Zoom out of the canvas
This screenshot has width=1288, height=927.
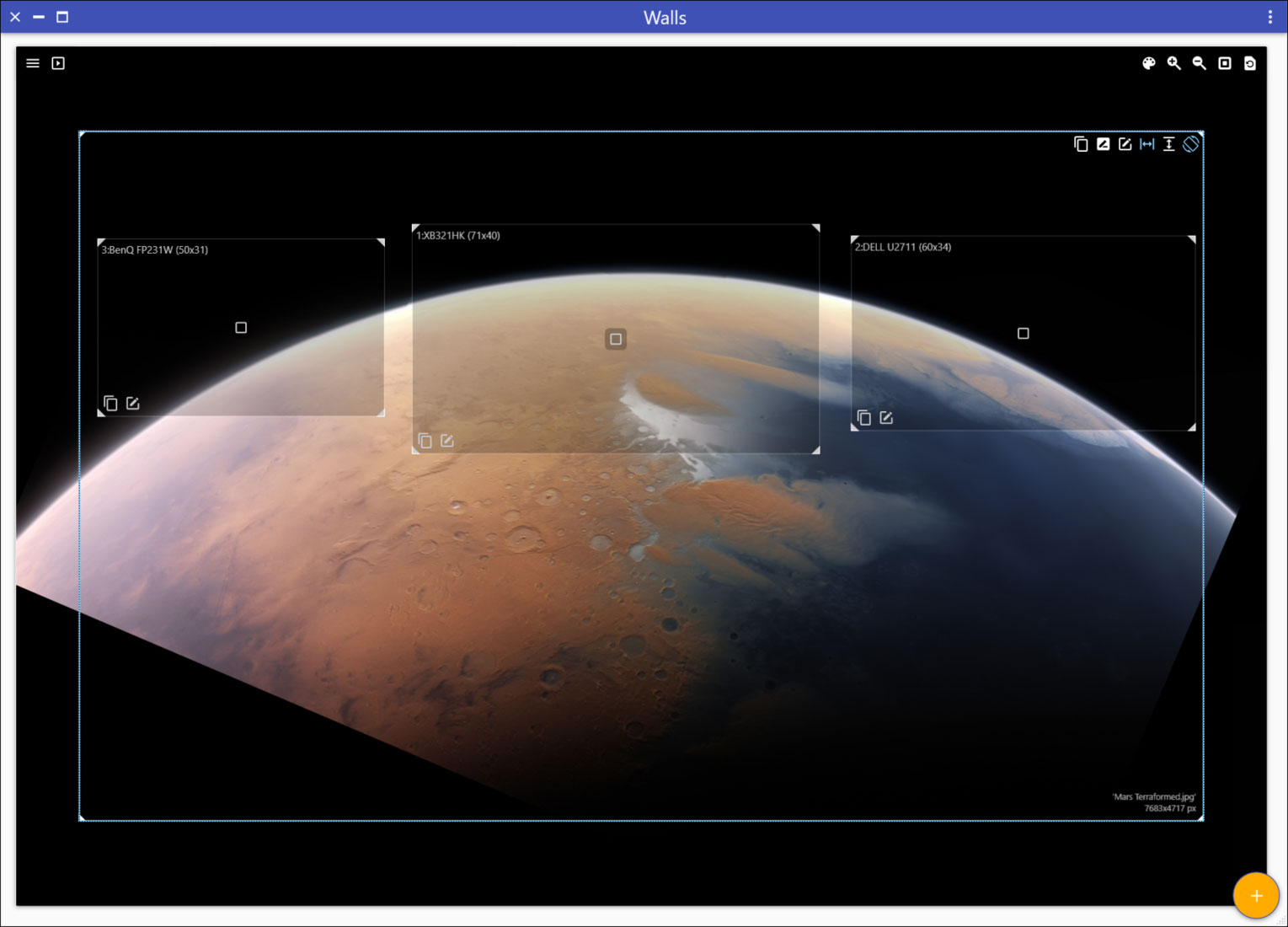1199,63
